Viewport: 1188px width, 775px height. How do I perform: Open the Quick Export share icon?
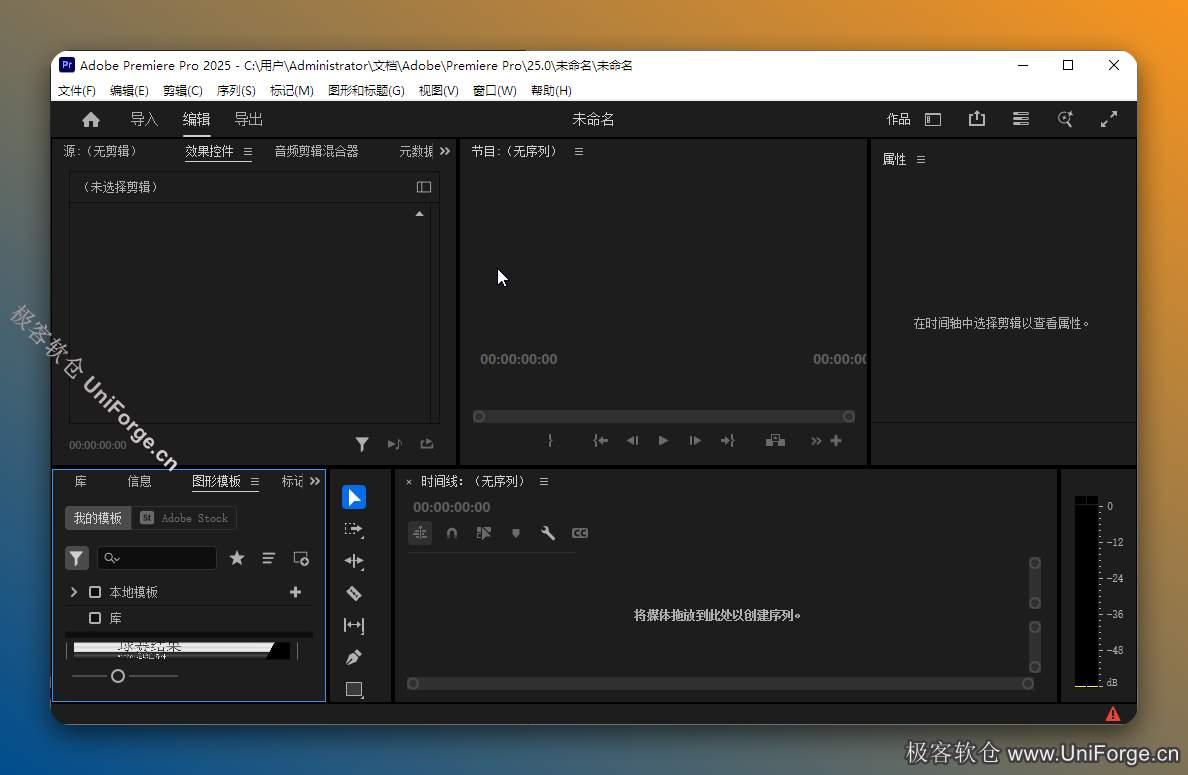coord(977,119)
